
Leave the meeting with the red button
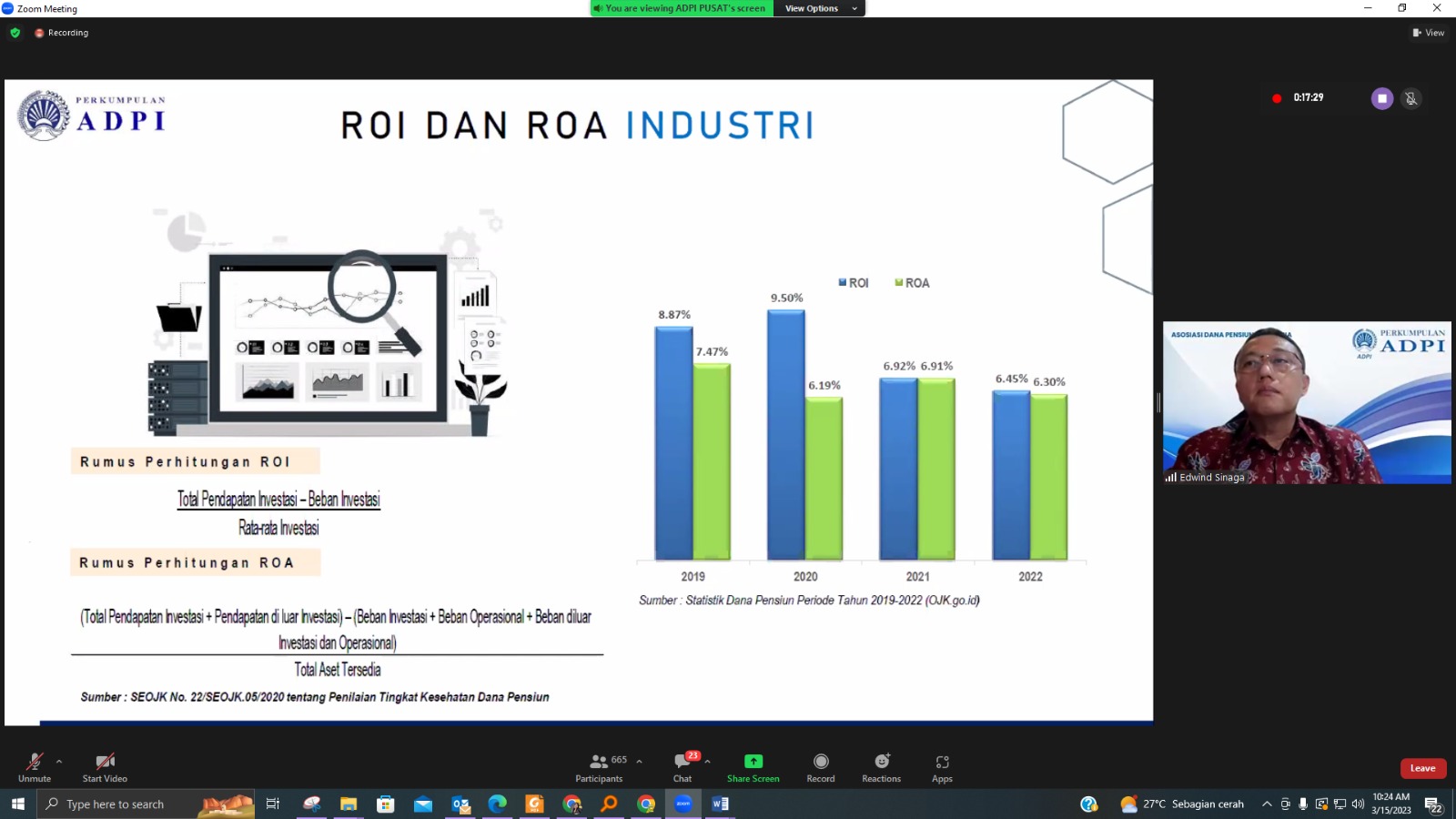pos(1422,768)
